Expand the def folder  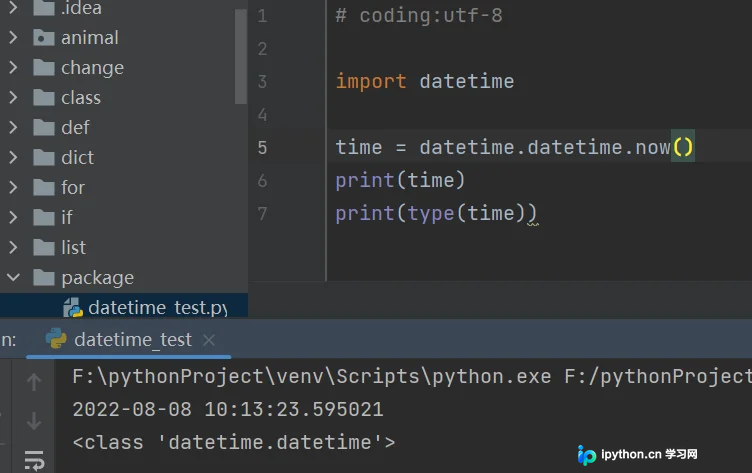[x=13, y=128]
